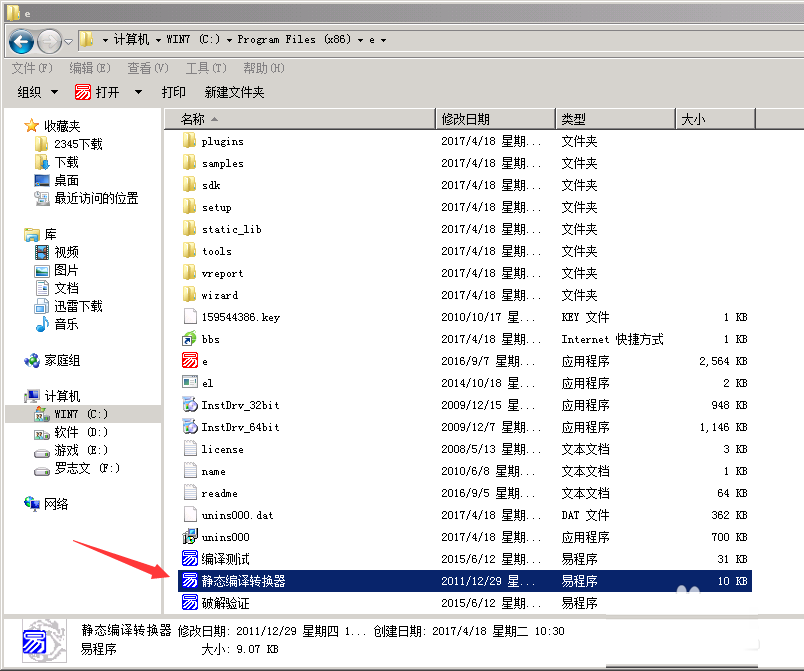
Task: Sort by the 修改日期 column header
Action: point(495,119)
